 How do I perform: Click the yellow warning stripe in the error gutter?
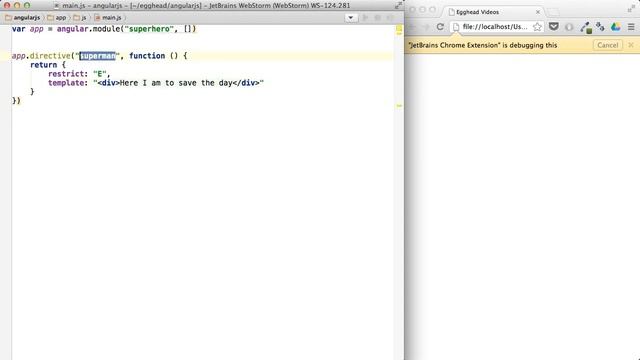(399, 106)
